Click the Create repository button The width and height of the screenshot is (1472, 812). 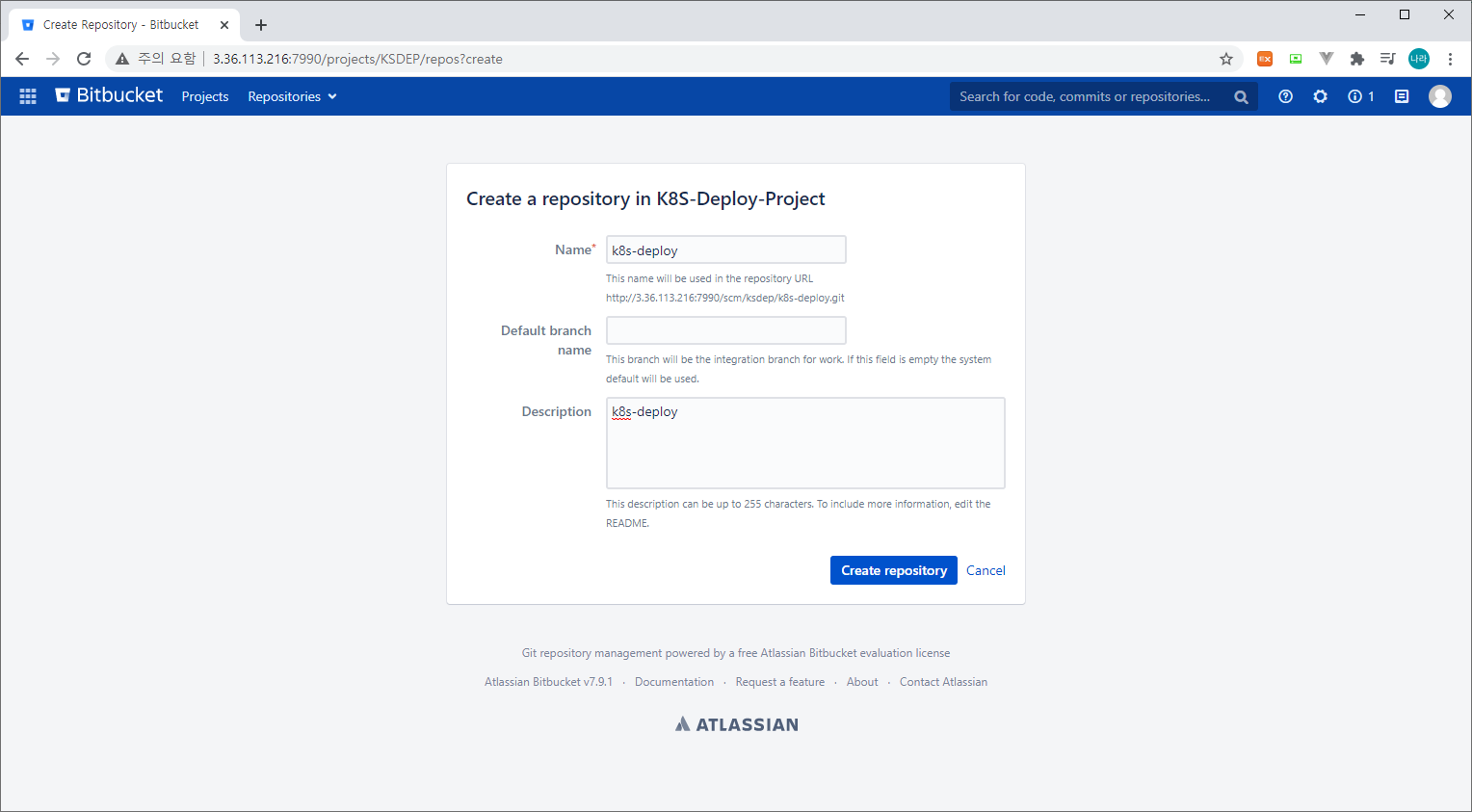click(893, 570)
